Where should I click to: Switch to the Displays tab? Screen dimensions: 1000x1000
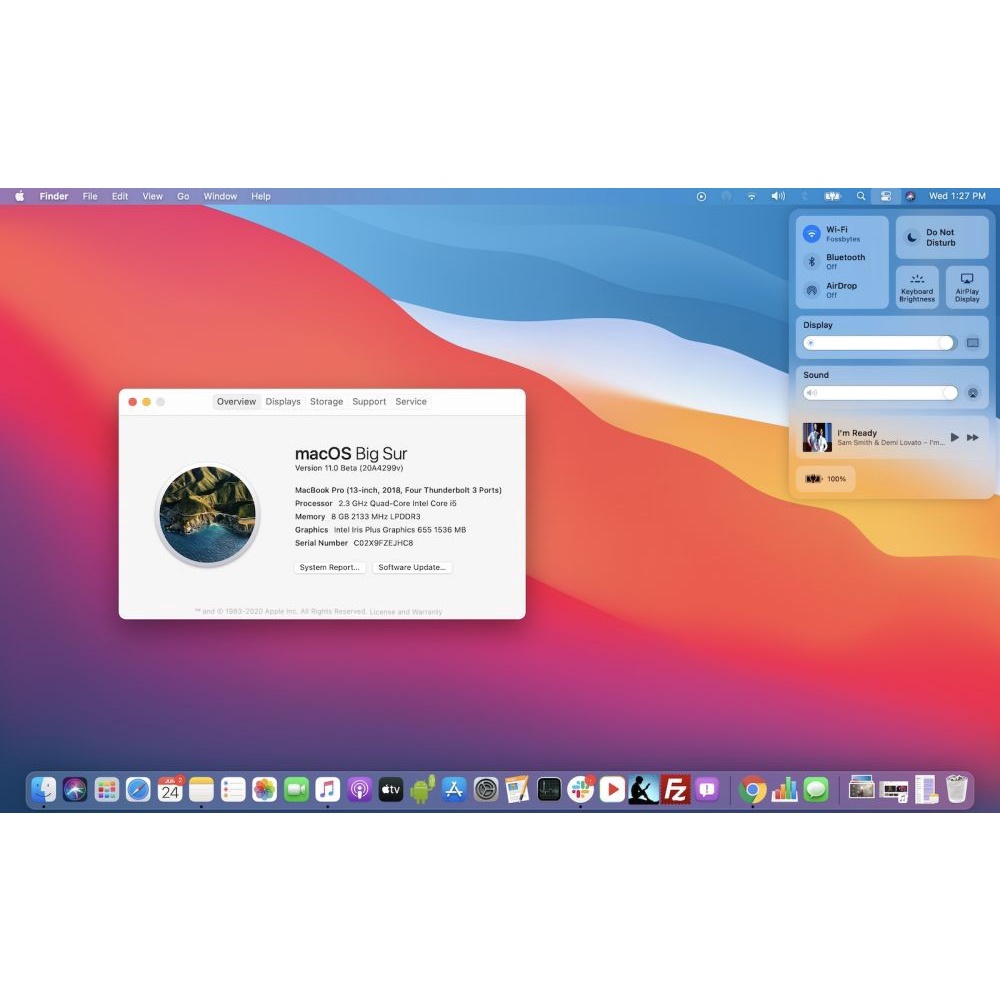point(283,402)
